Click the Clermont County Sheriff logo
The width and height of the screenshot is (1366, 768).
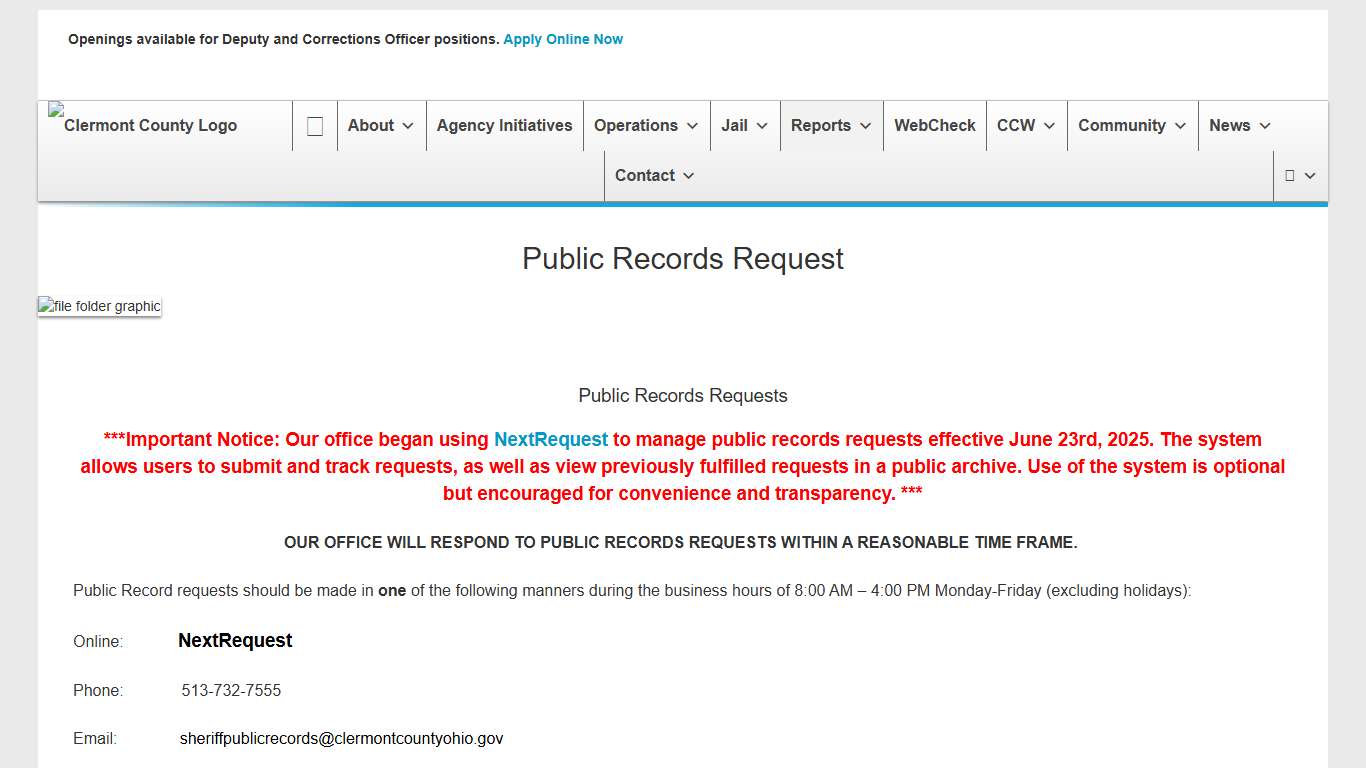pos(142,125)
